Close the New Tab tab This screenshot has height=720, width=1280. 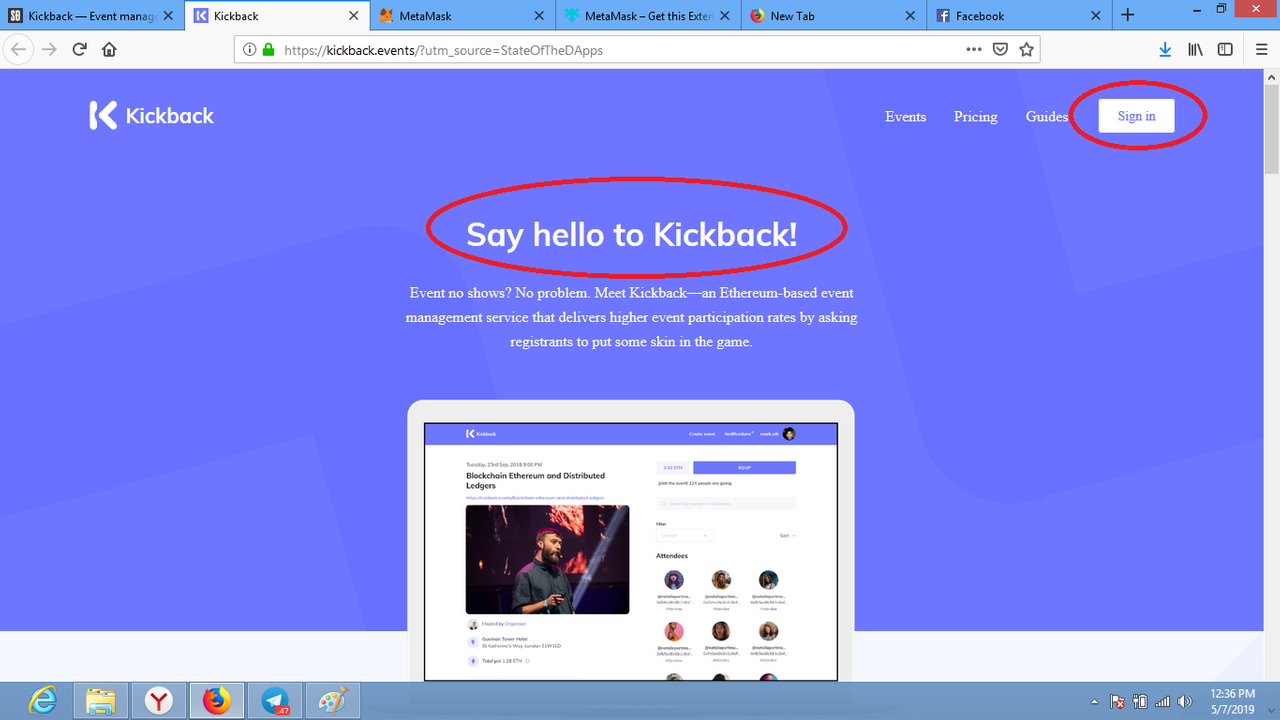(909, 15)
